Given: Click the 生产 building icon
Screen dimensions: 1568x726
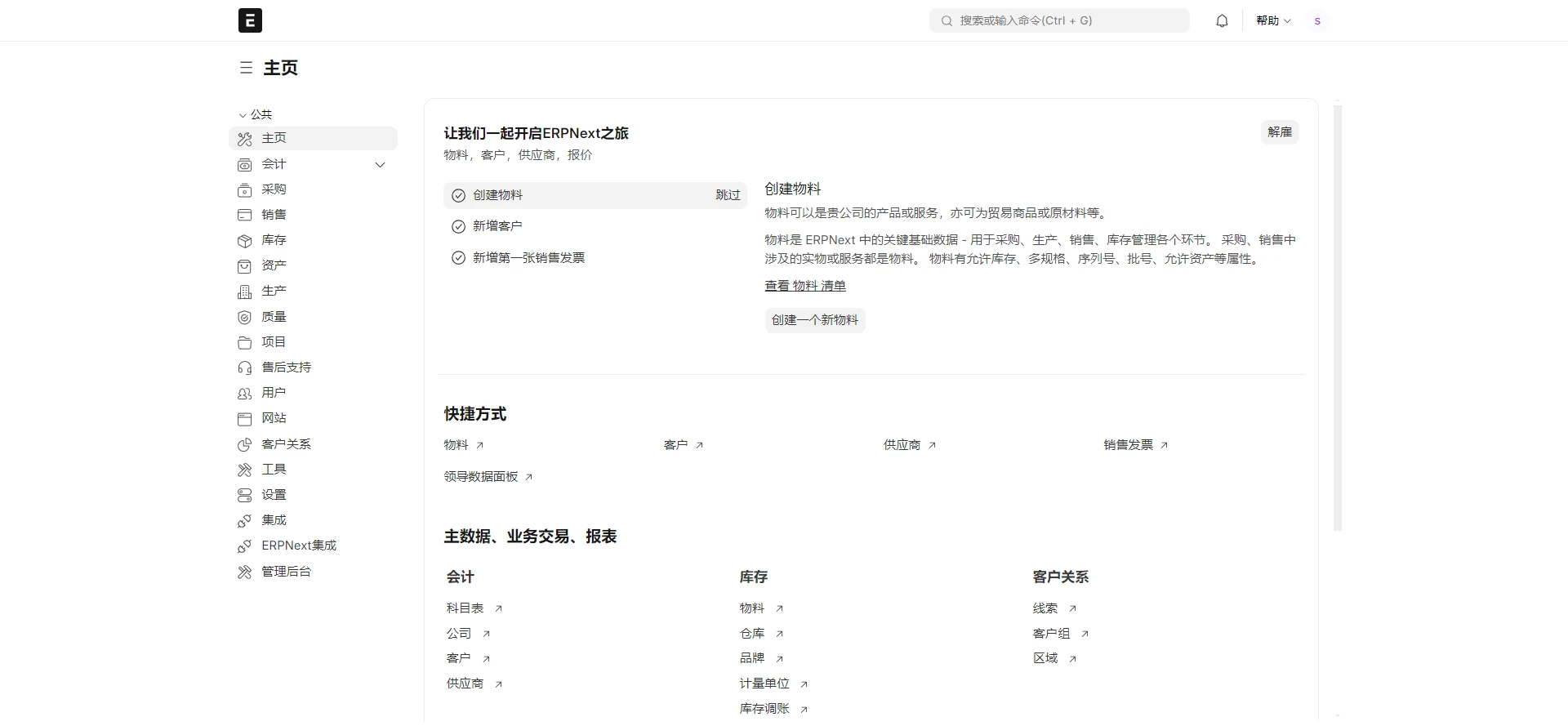Looking at the screenshot, I should [244, 292].
